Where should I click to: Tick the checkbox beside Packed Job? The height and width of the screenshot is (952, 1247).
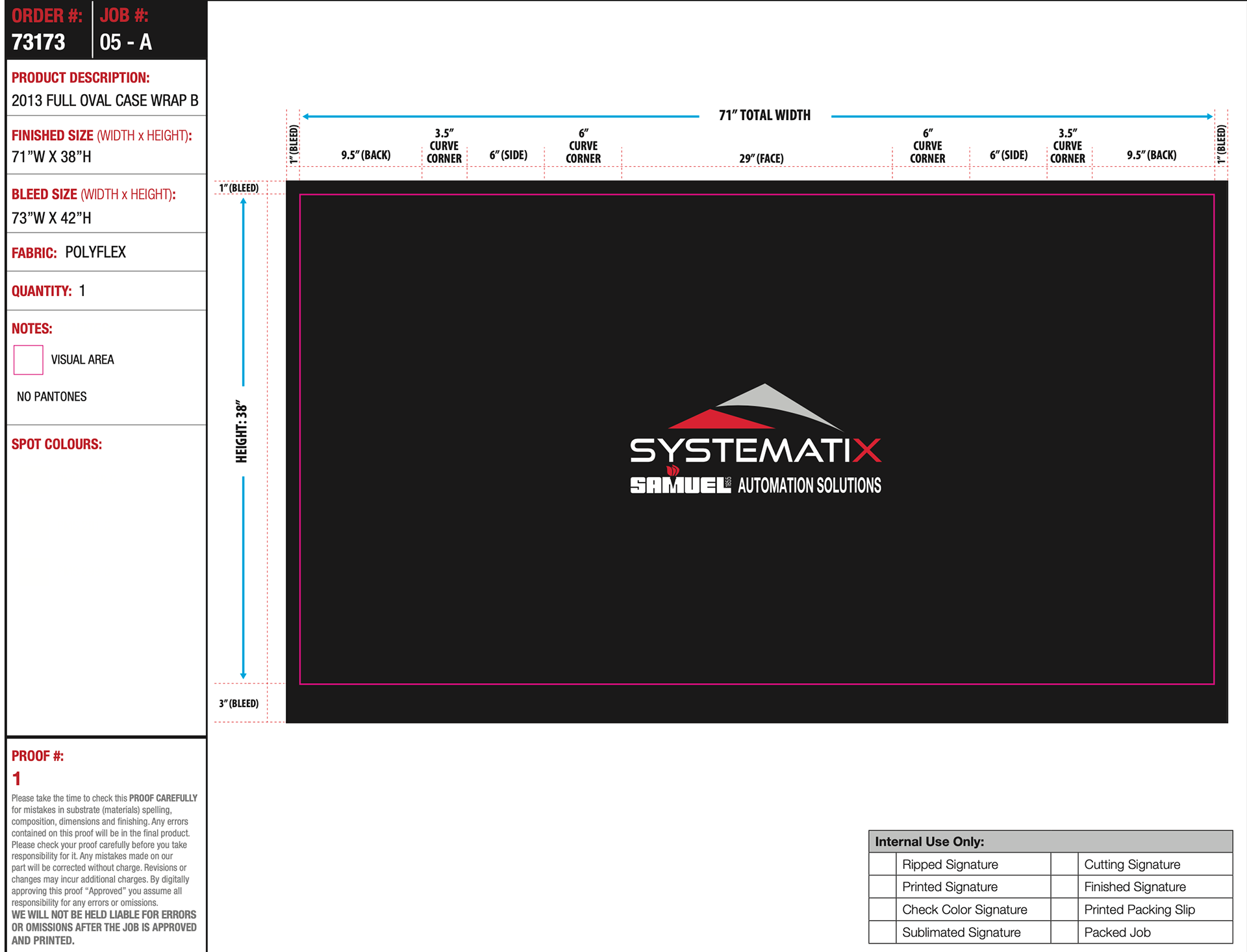pos(1064,933)
